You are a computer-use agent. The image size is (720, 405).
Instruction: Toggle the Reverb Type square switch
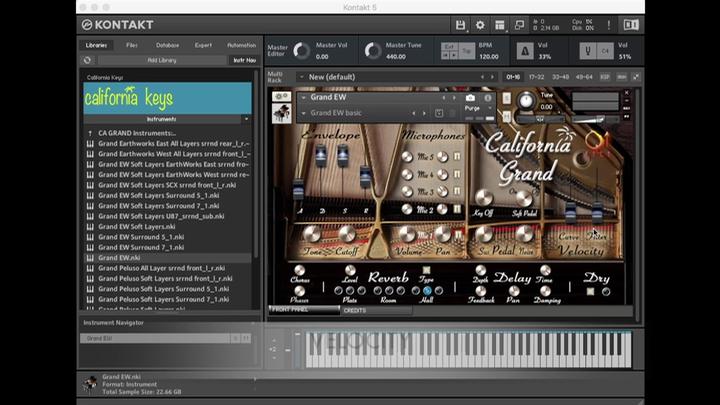tap(426, 270)
